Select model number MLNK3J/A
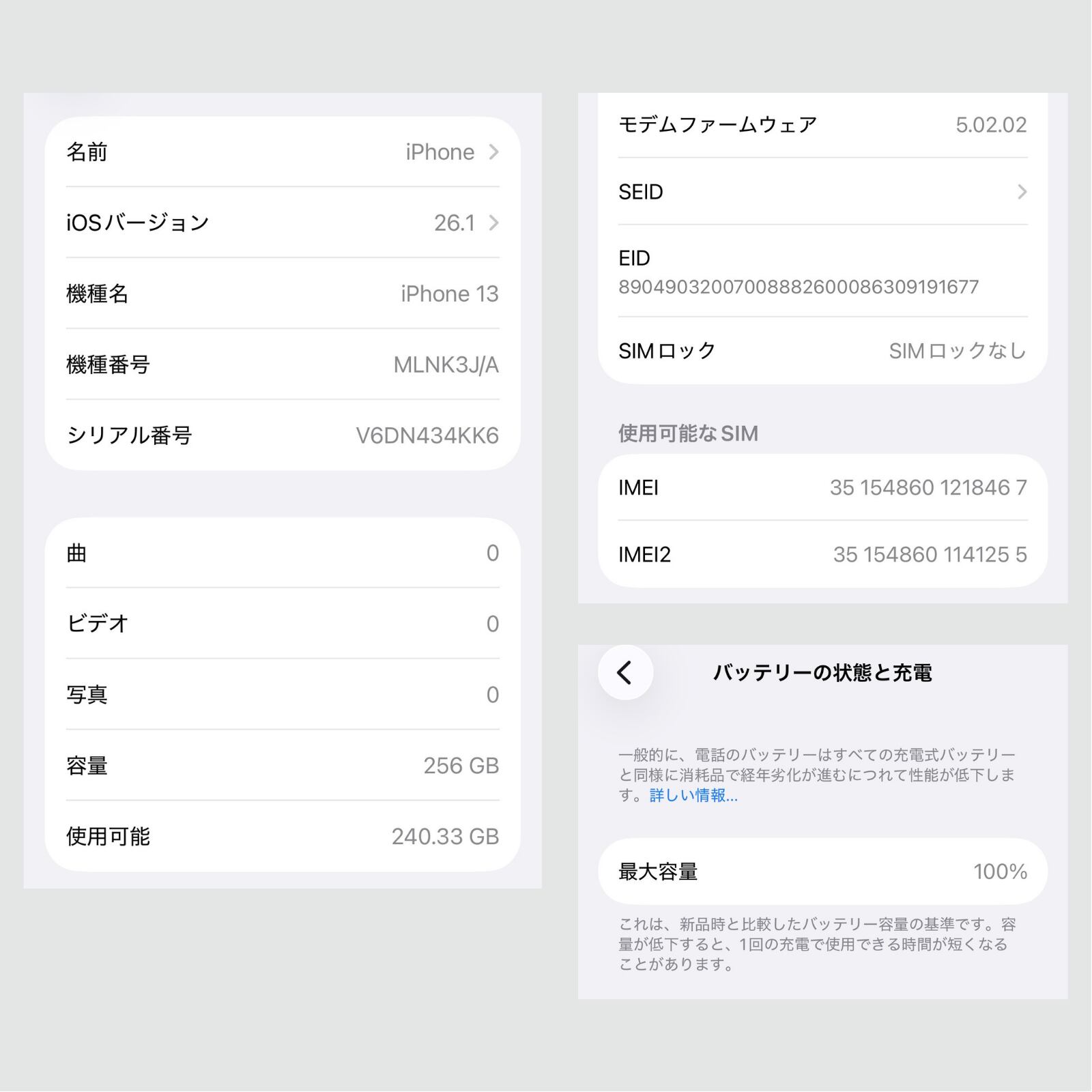 click(x=446, y=365)
